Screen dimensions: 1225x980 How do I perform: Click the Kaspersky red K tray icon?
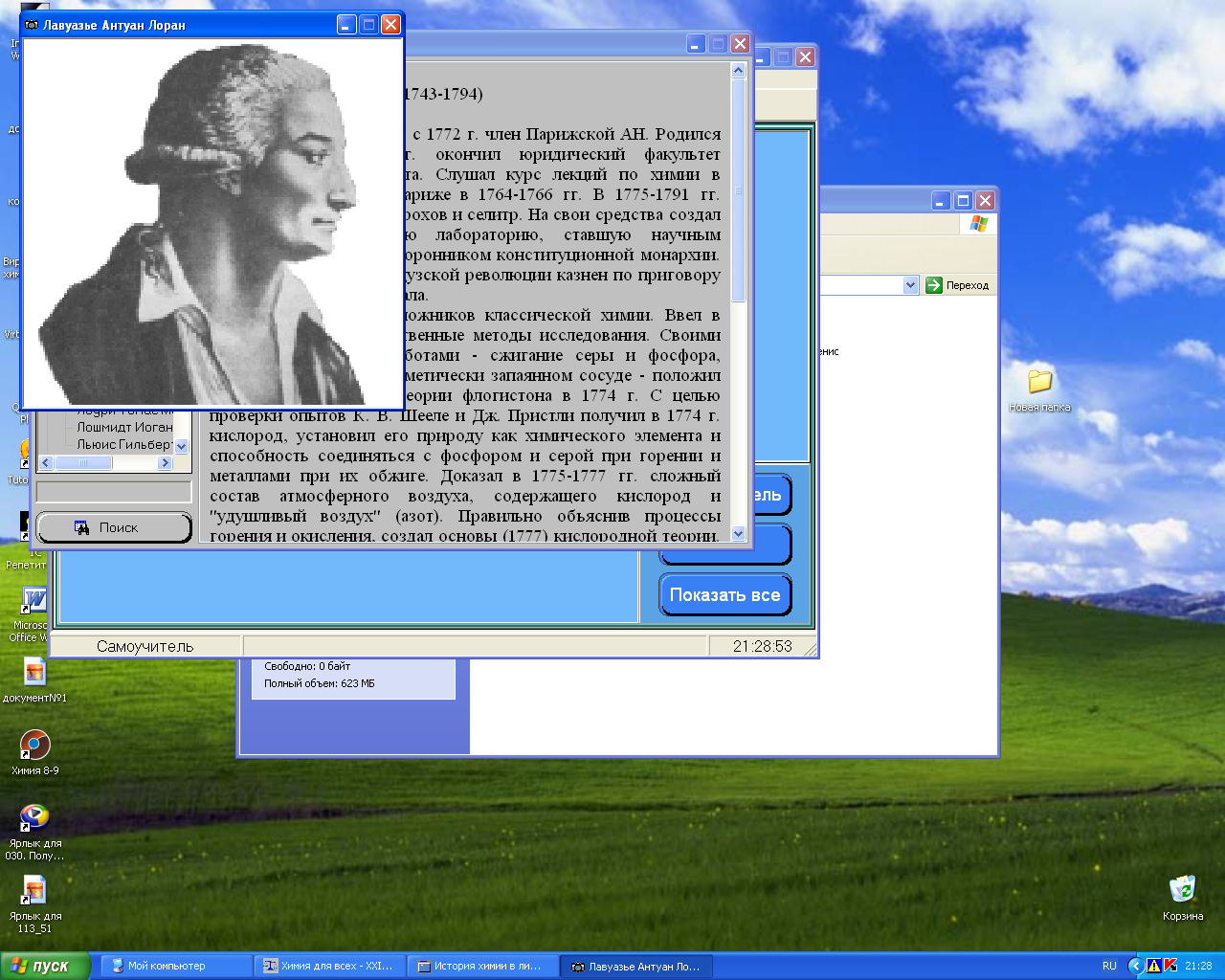click(1169, 967)
